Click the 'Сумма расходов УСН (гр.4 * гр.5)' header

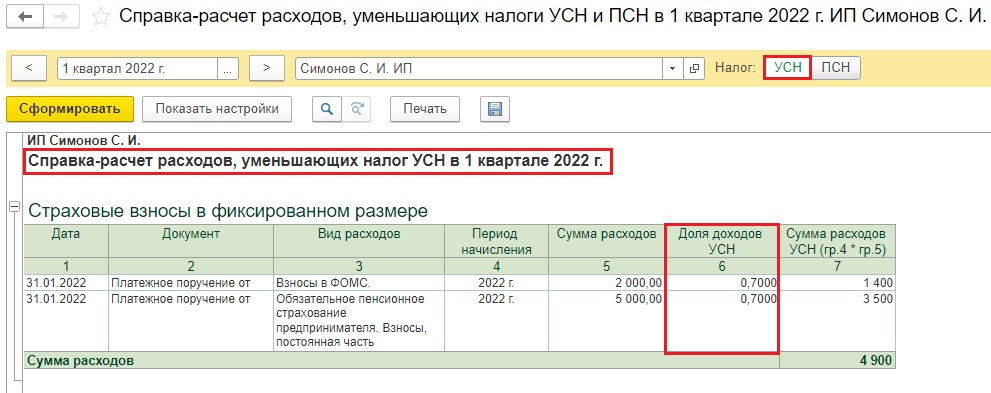click(837, 241)
